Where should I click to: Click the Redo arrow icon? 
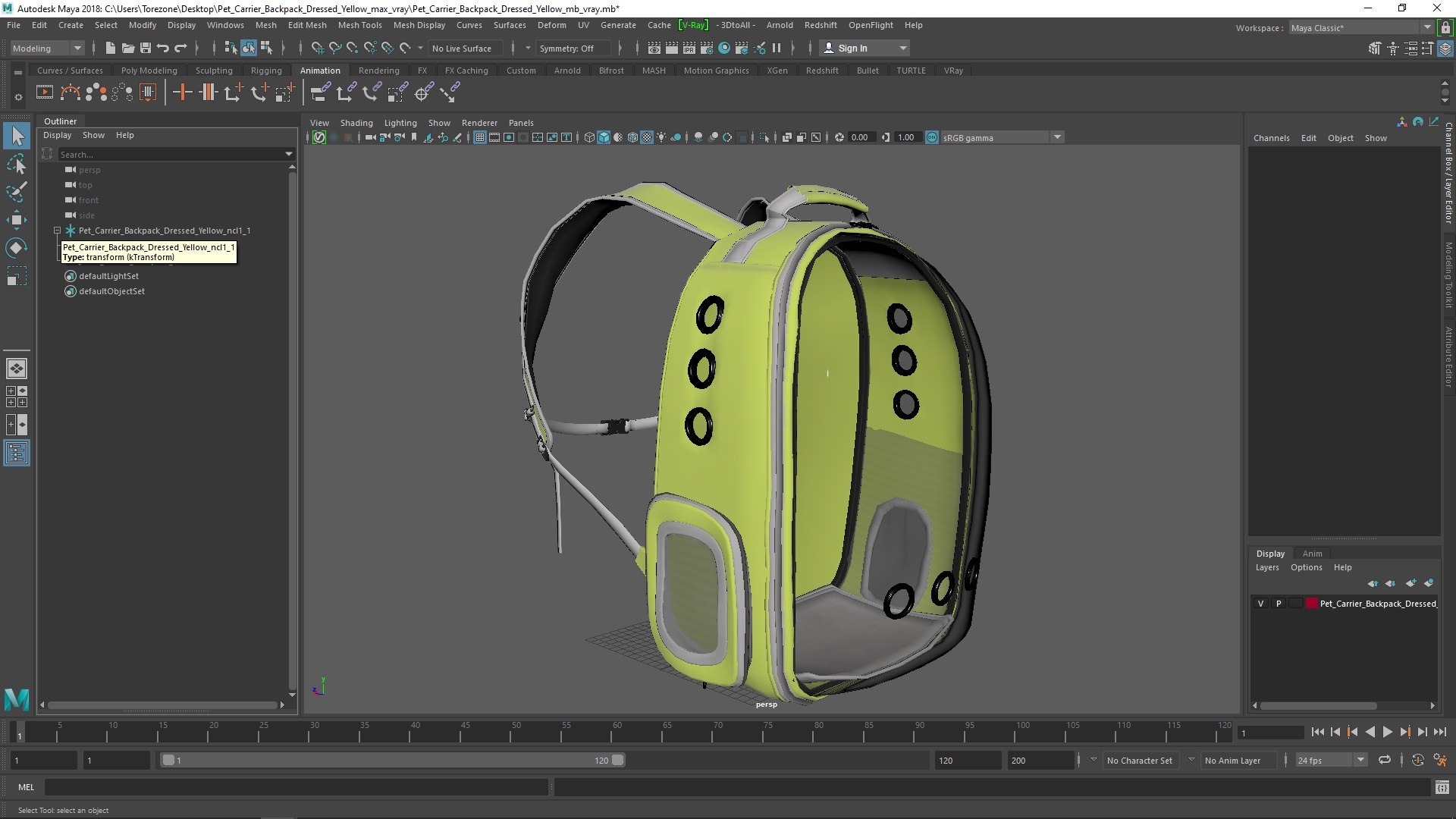[180, 48]
